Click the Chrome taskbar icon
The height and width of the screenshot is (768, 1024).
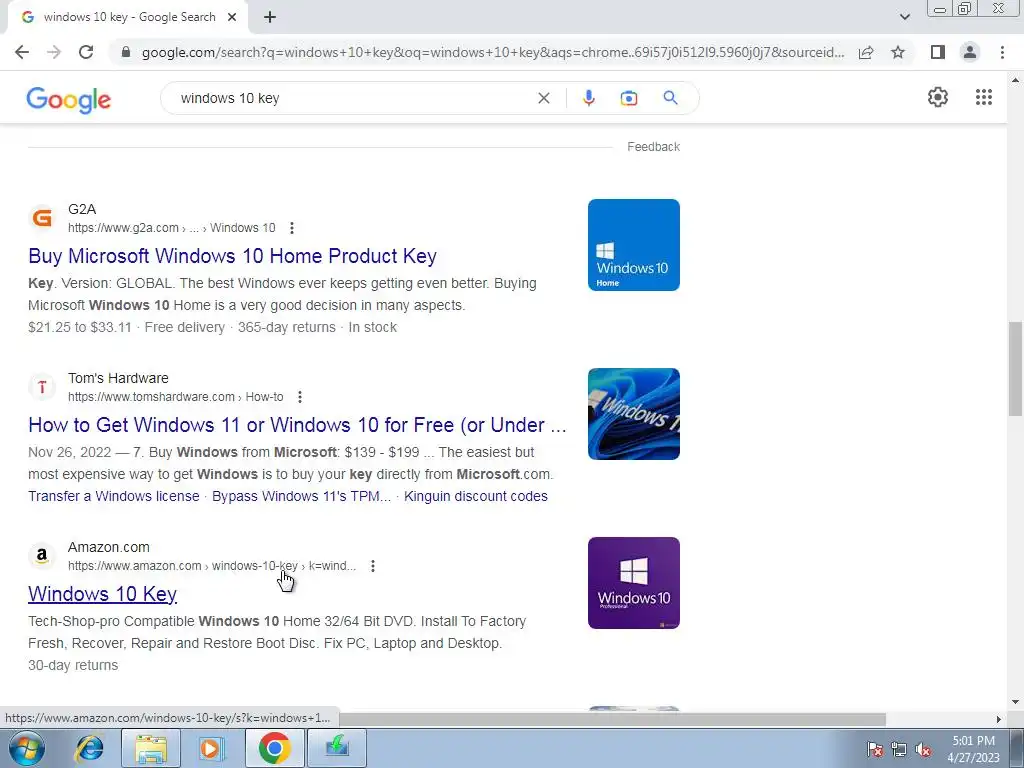click(x=274, y=748)
